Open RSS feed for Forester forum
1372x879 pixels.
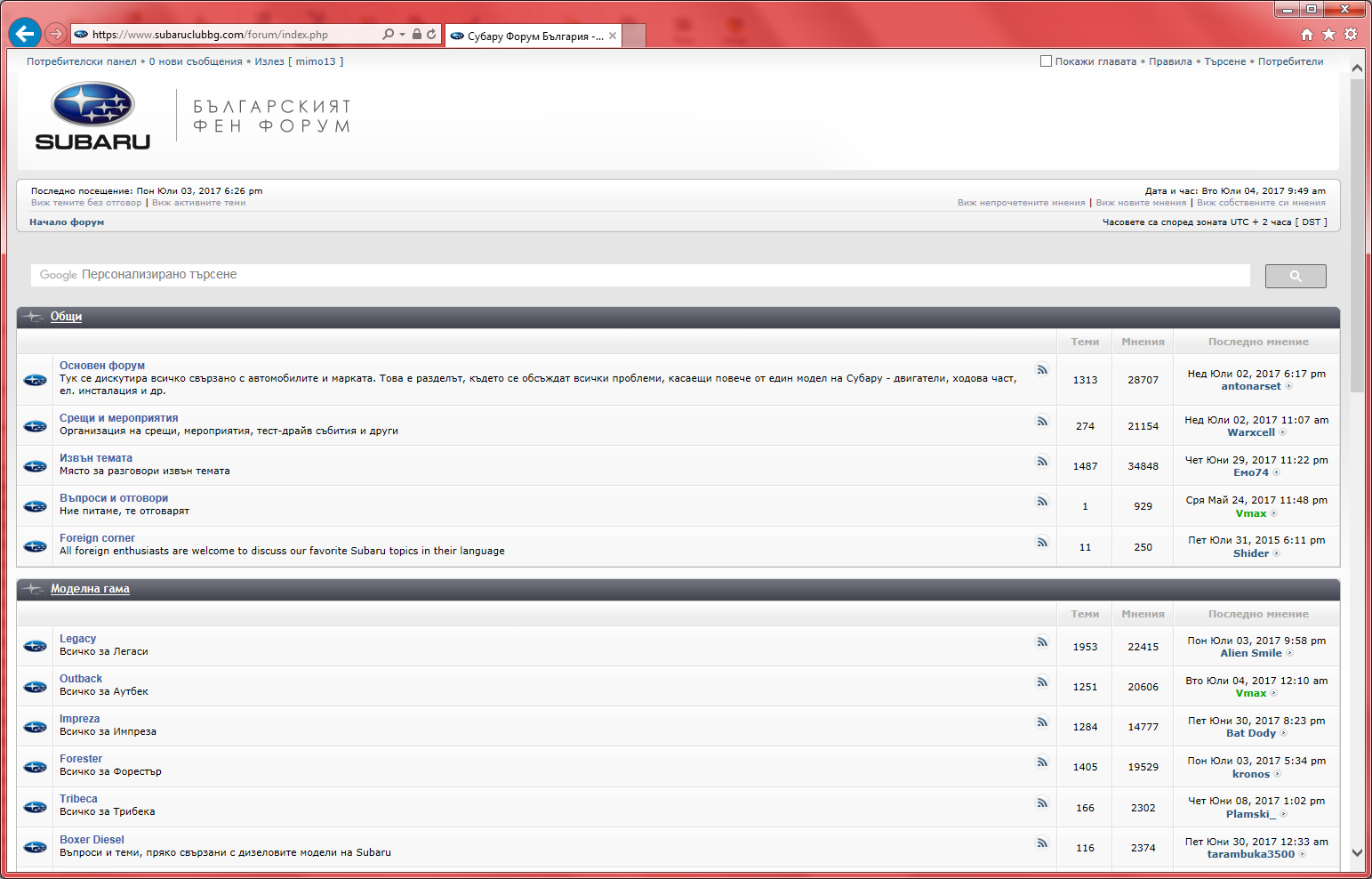(x=1042, y=762)
